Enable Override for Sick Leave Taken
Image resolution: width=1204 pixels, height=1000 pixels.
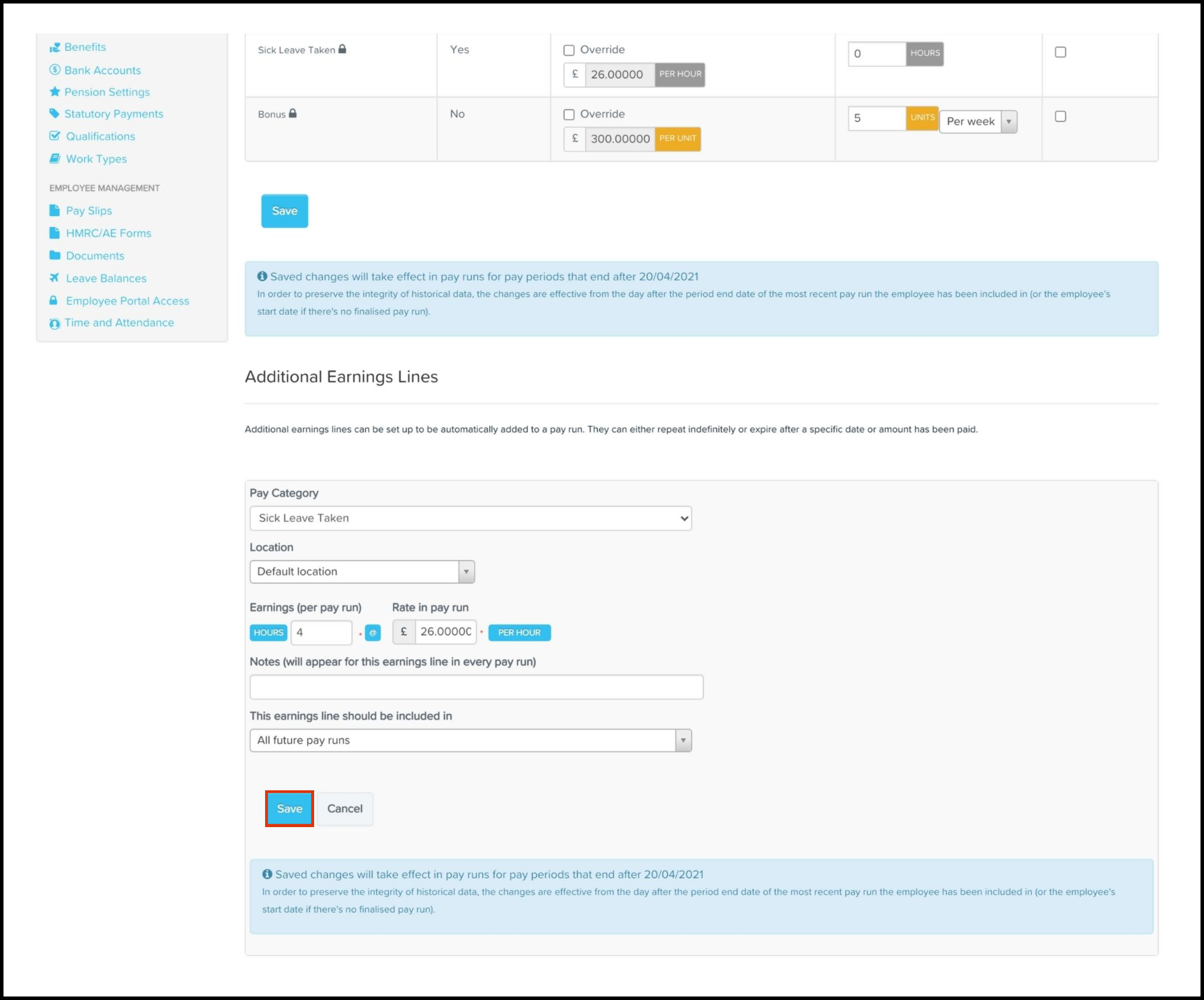coord(569,50)
